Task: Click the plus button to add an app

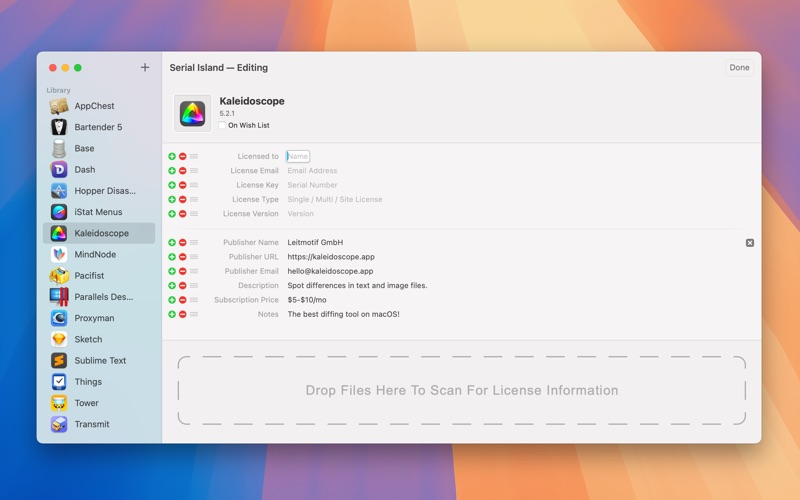Action: pyautogui.click(x=145, y=67)
